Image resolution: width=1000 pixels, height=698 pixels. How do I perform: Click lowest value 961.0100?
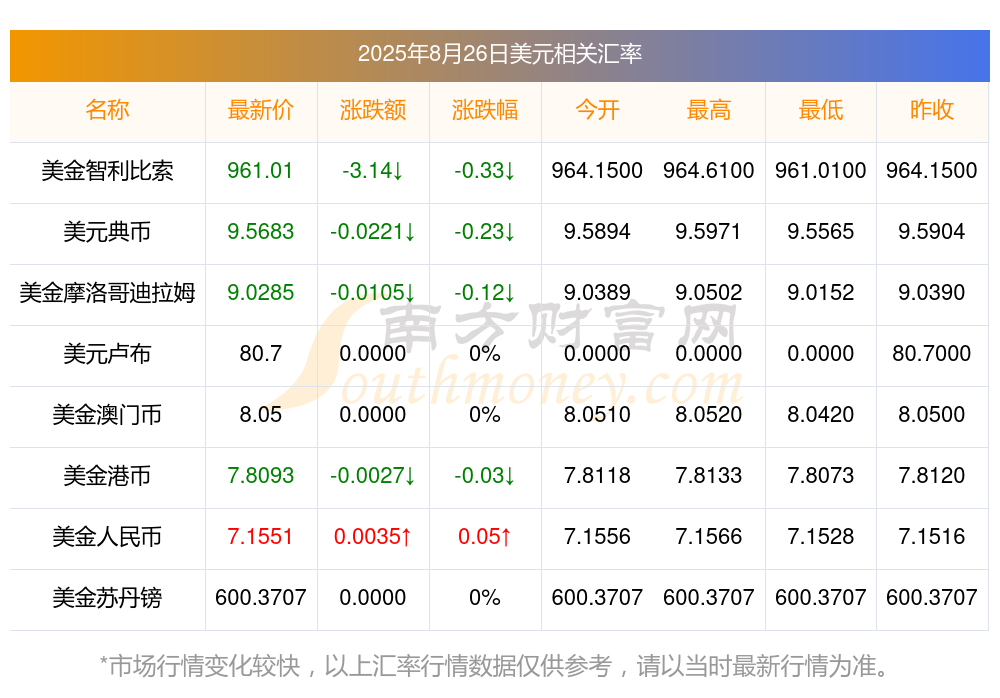[x=821, y=171]
